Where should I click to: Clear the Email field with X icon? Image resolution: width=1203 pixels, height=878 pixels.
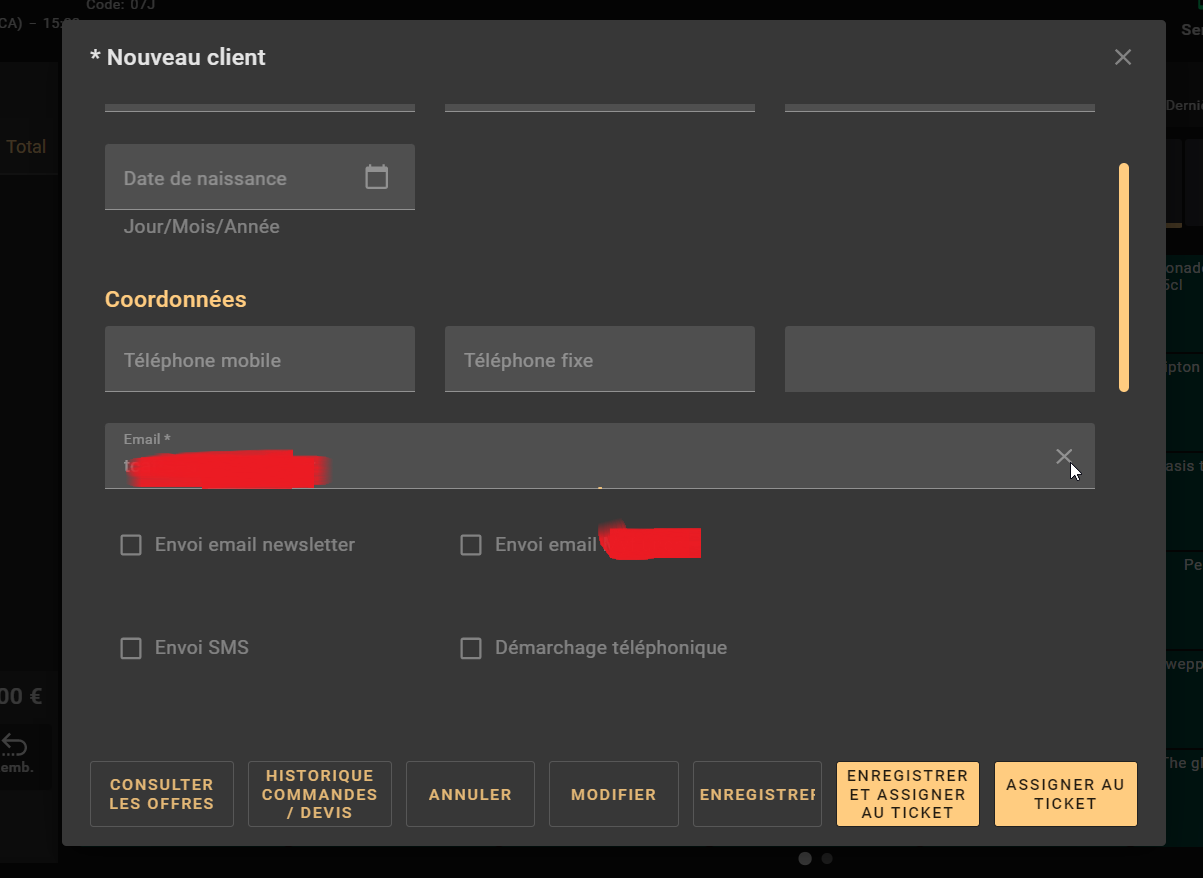(1063, 456)
